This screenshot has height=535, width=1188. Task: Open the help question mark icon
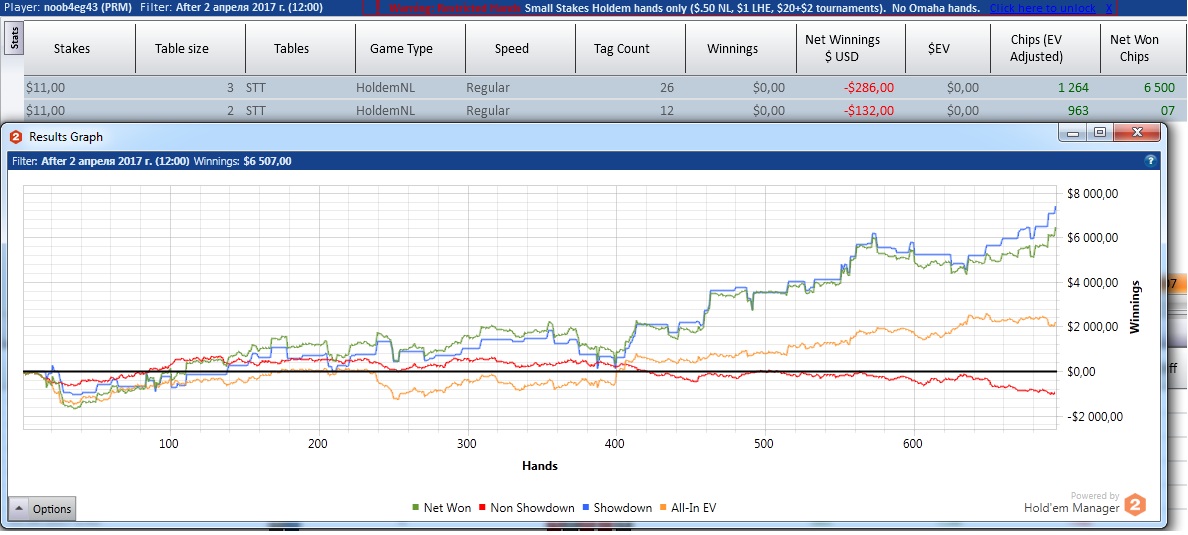1151,159
